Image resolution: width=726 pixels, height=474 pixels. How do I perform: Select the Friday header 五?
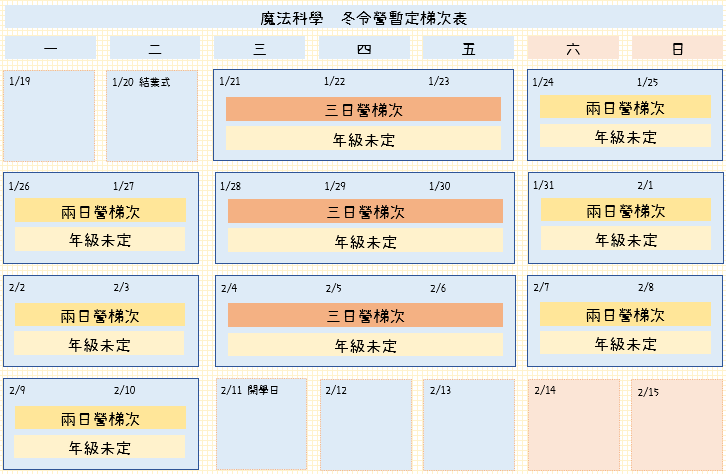469,48
